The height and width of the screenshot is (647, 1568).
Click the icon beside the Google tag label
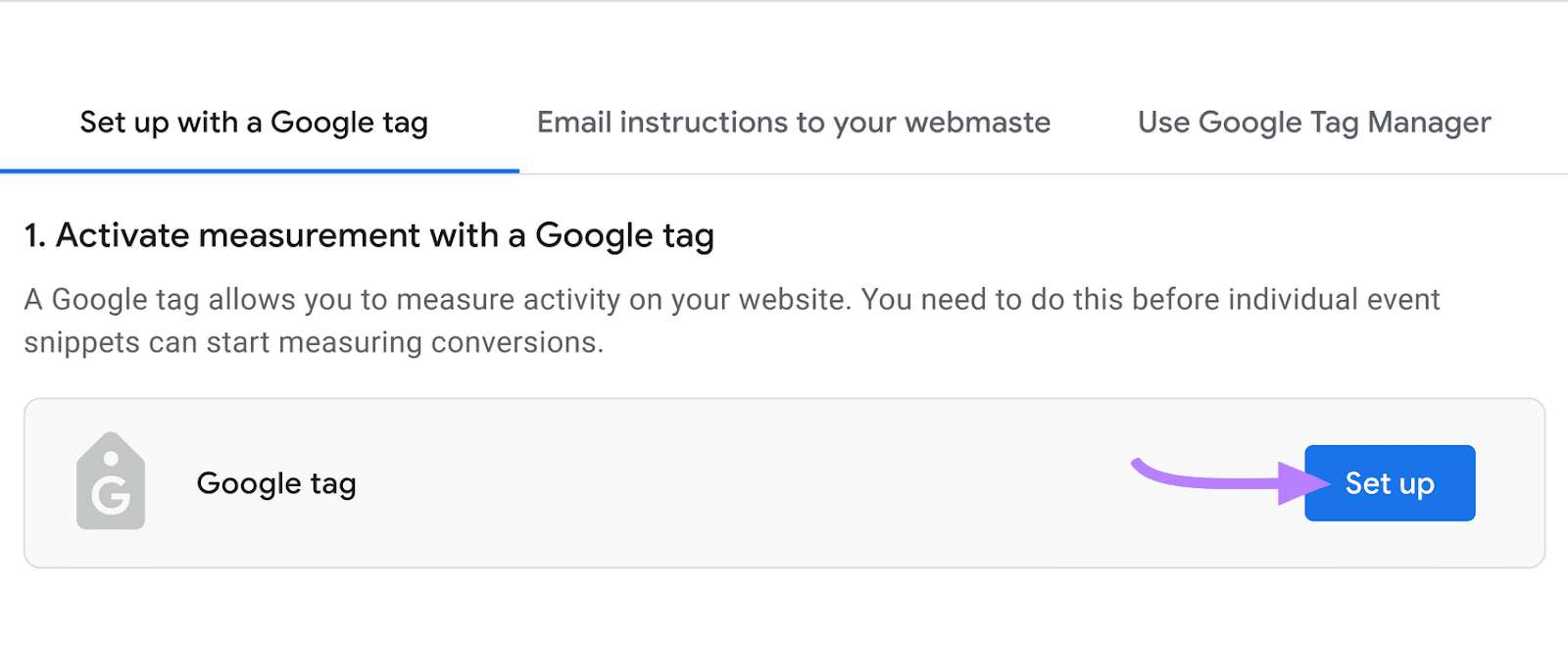110,482
